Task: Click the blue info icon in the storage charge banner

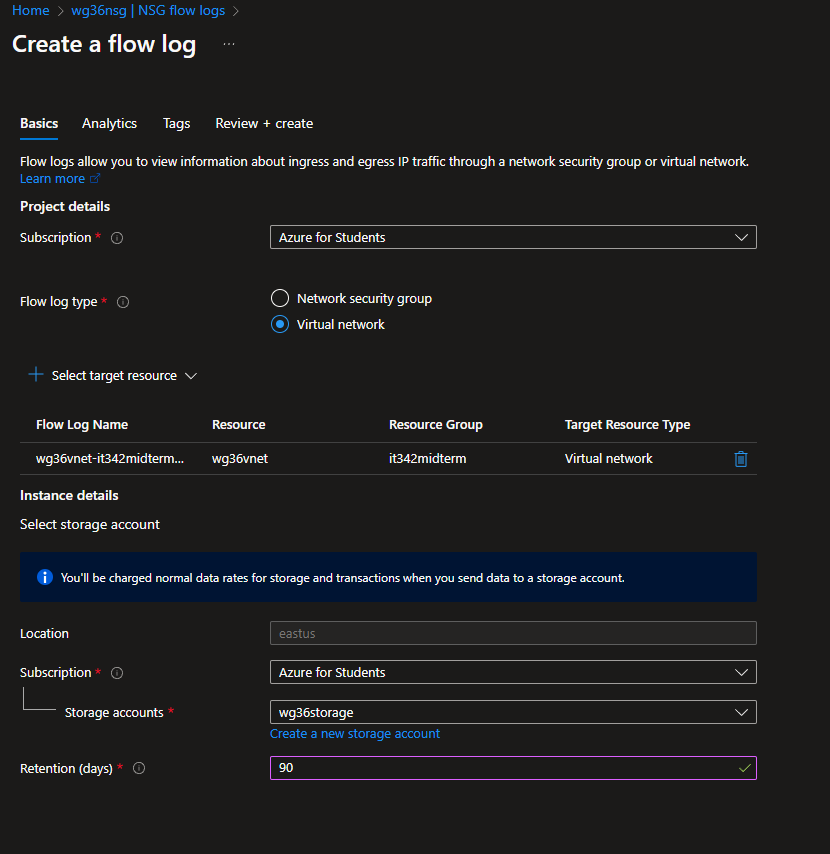Action: [x=45, y=577]
